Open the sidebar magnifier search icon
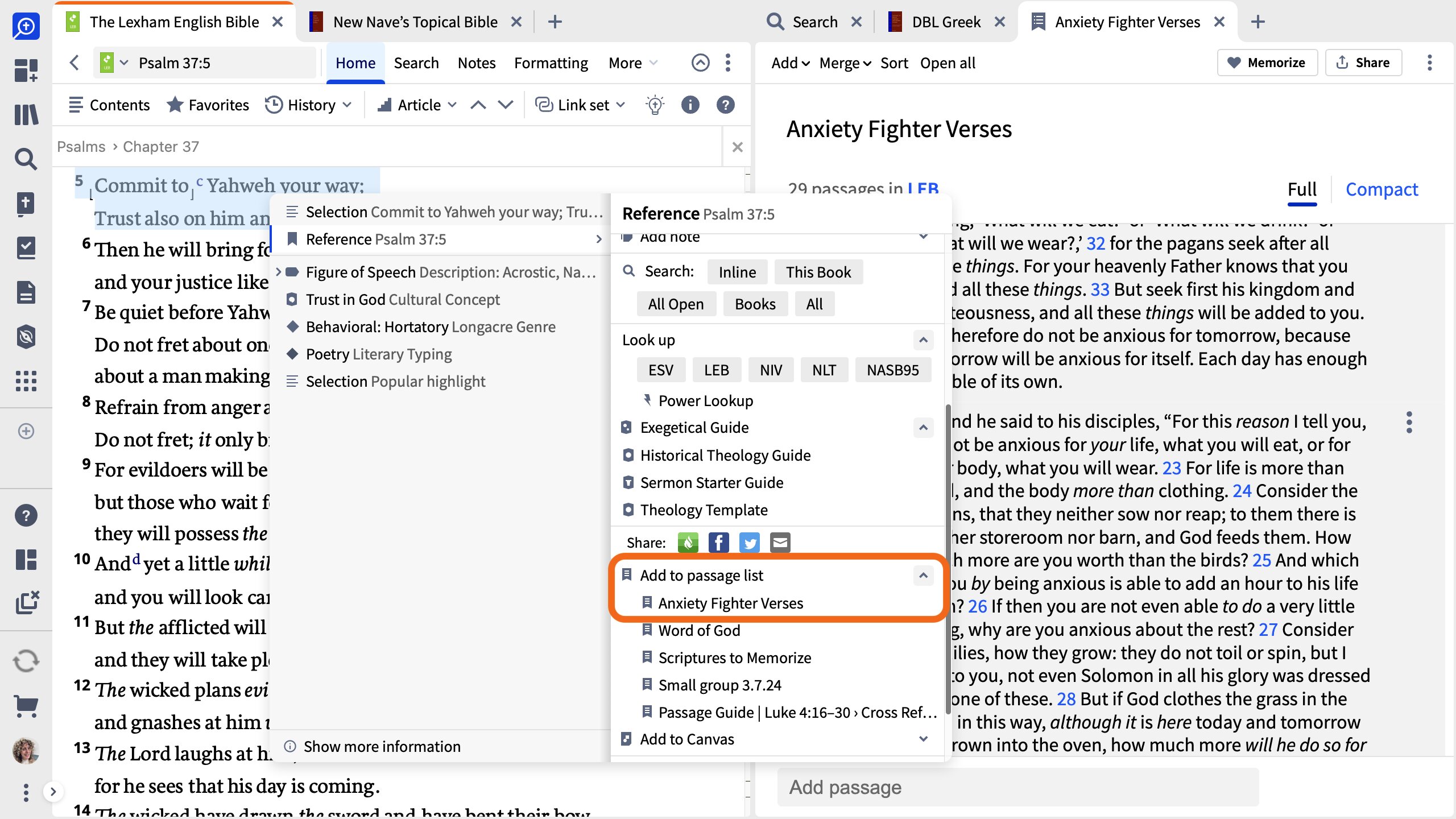Screen dimensions: 1456x819 [26, 159]
